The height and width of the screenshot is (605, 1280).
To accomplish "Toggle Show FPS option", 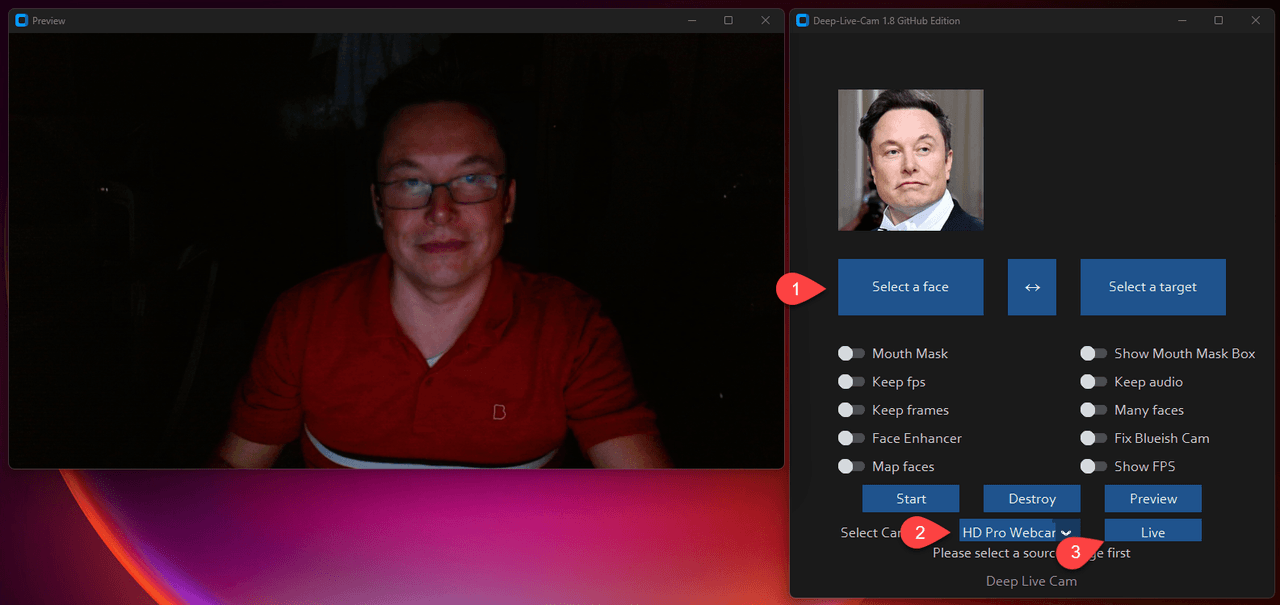I will [x=1094, y=466].
